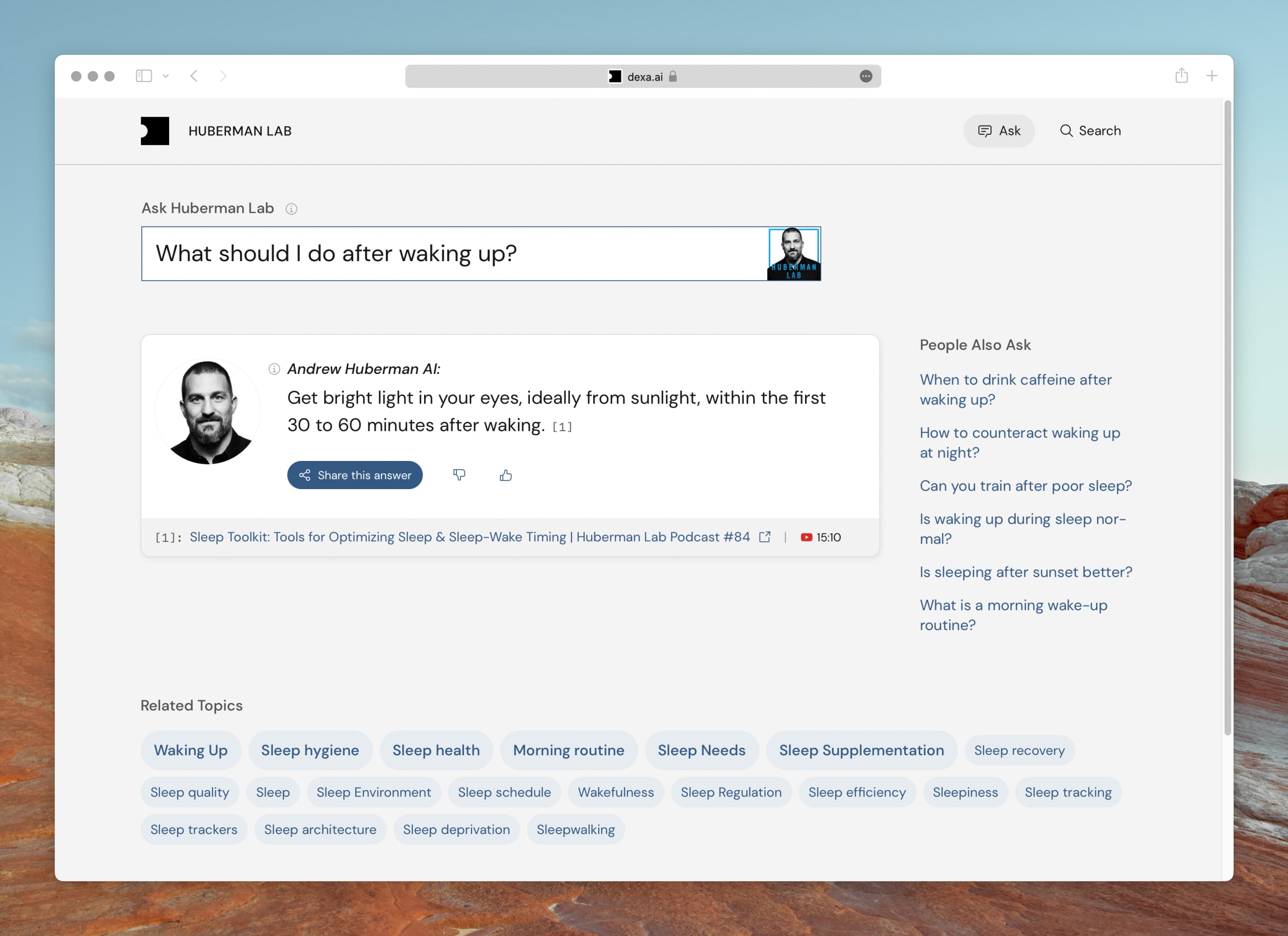Open the Sleep Toolkit podcast #84 source link
The image size is (1288, 936).
pos(469,537)
